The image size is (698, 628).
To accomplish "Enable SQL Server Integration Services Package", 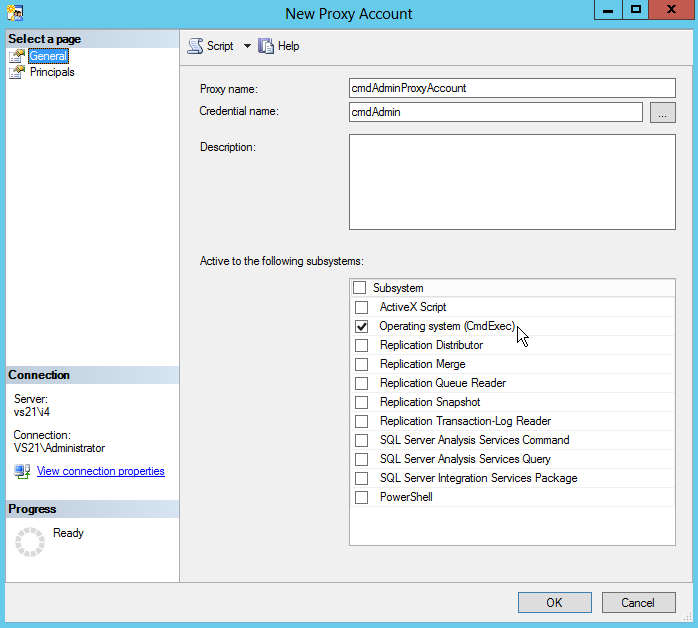I will [x=361, y=478].
